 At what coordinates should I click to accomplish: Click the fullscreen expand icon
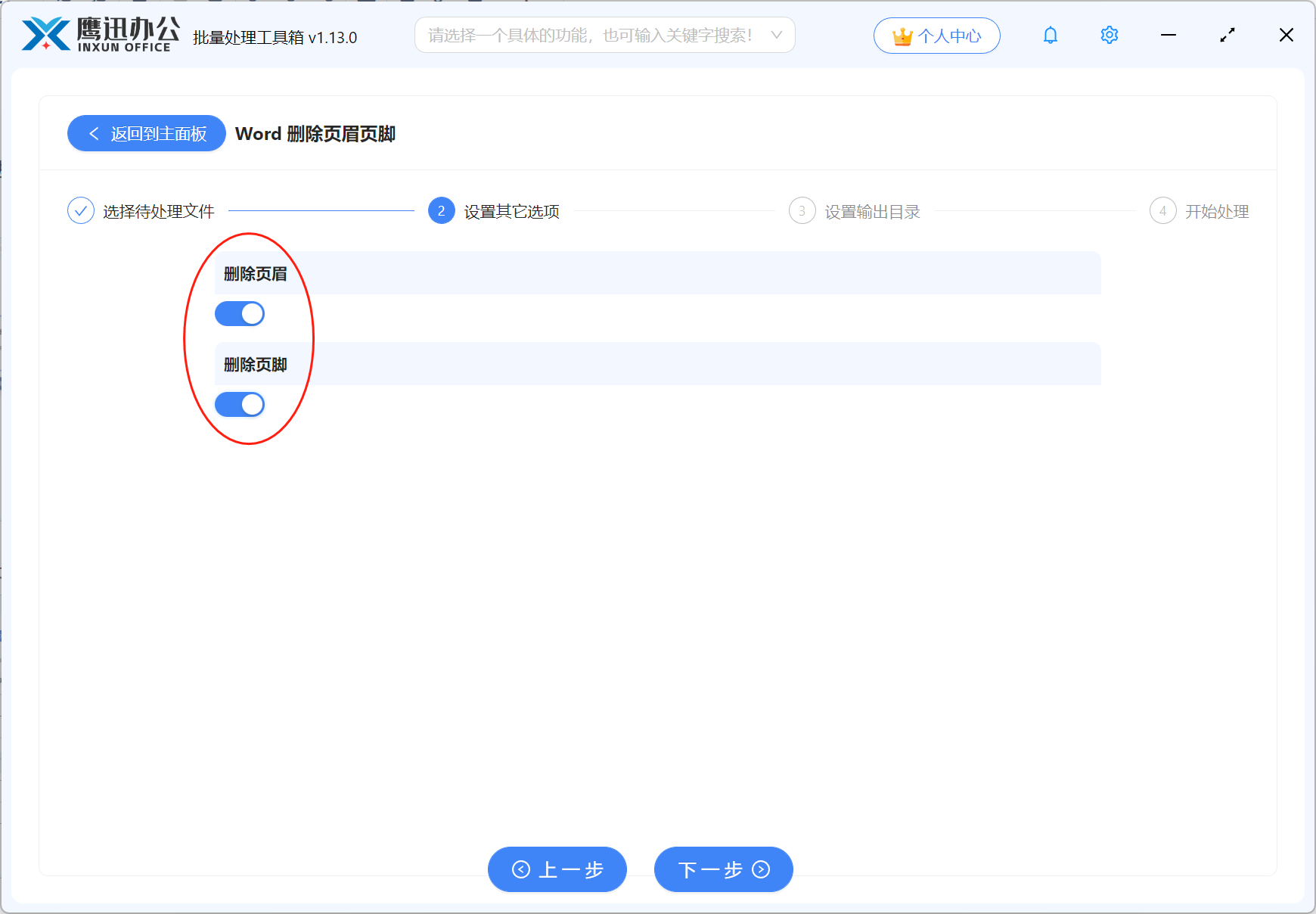(x=1228, y=35)
